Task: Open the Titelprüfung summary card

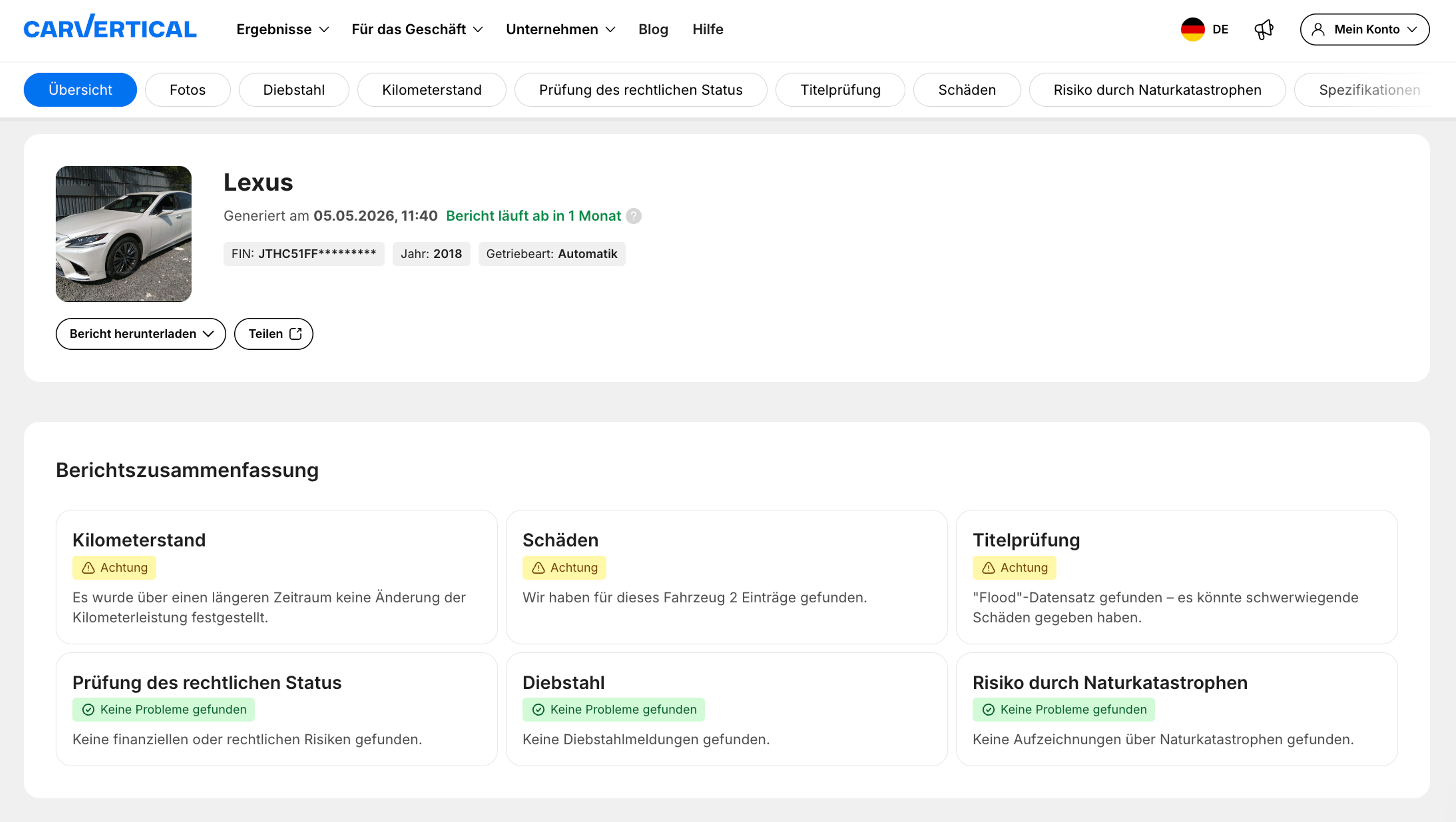Action: pos(1176,577)
